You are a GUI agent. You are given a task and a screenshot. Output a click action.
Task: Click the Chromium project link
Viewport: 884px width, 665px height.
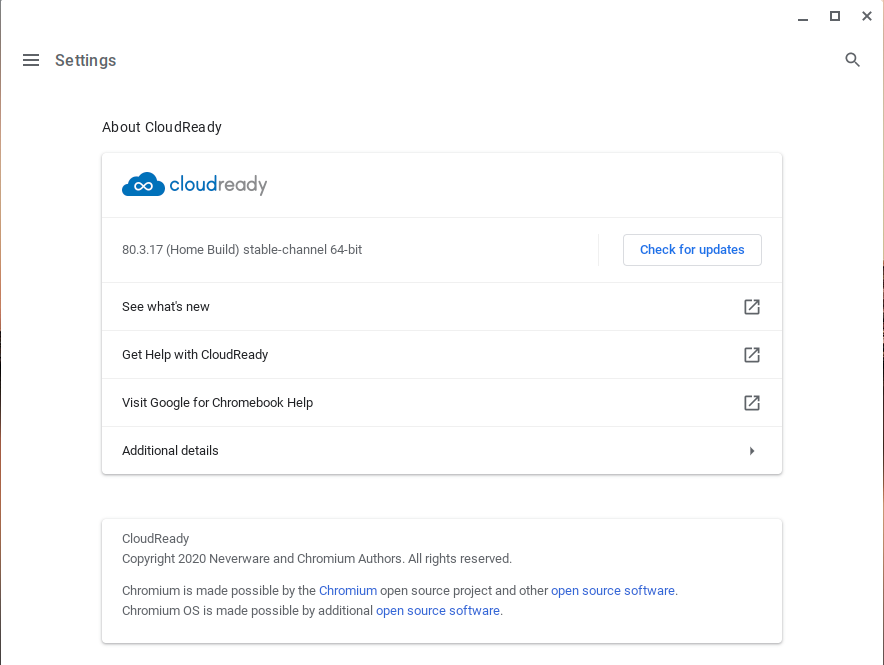[x=348, y=591]
